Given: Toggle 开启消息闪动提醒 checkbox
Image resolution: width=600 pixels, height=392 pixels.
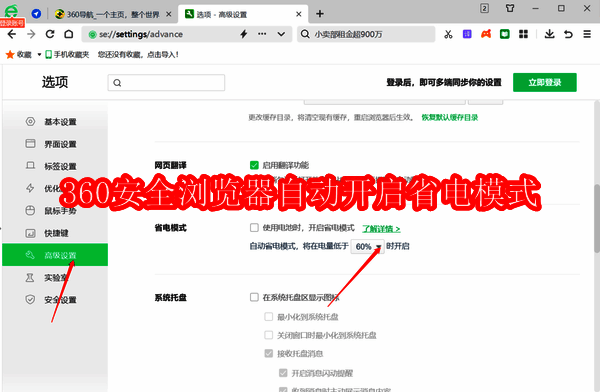Looking at the screenshot, I should [x=283, y=372].
